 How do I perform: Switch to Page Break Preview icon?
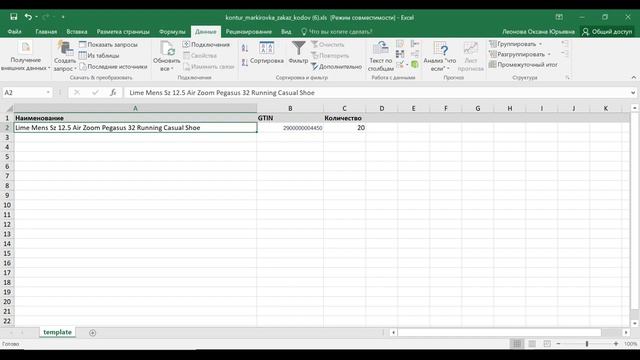click(547, 344)
